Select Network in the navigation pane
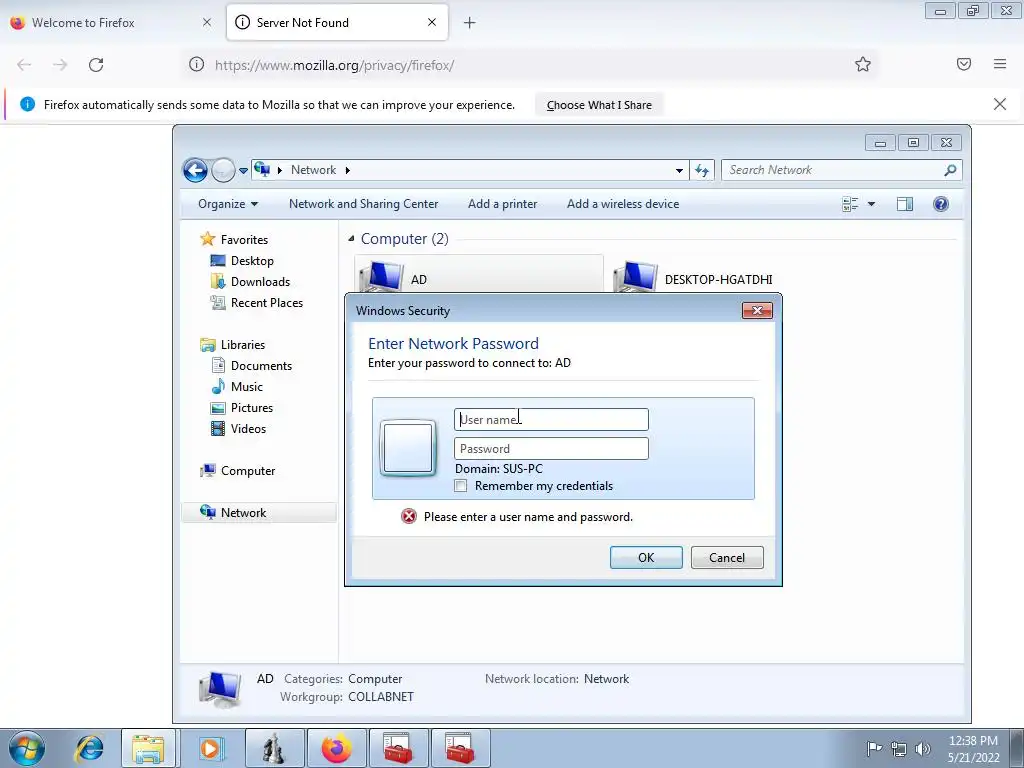The width and height of the screenshot is (1024, 768). [x=243, y=513]
